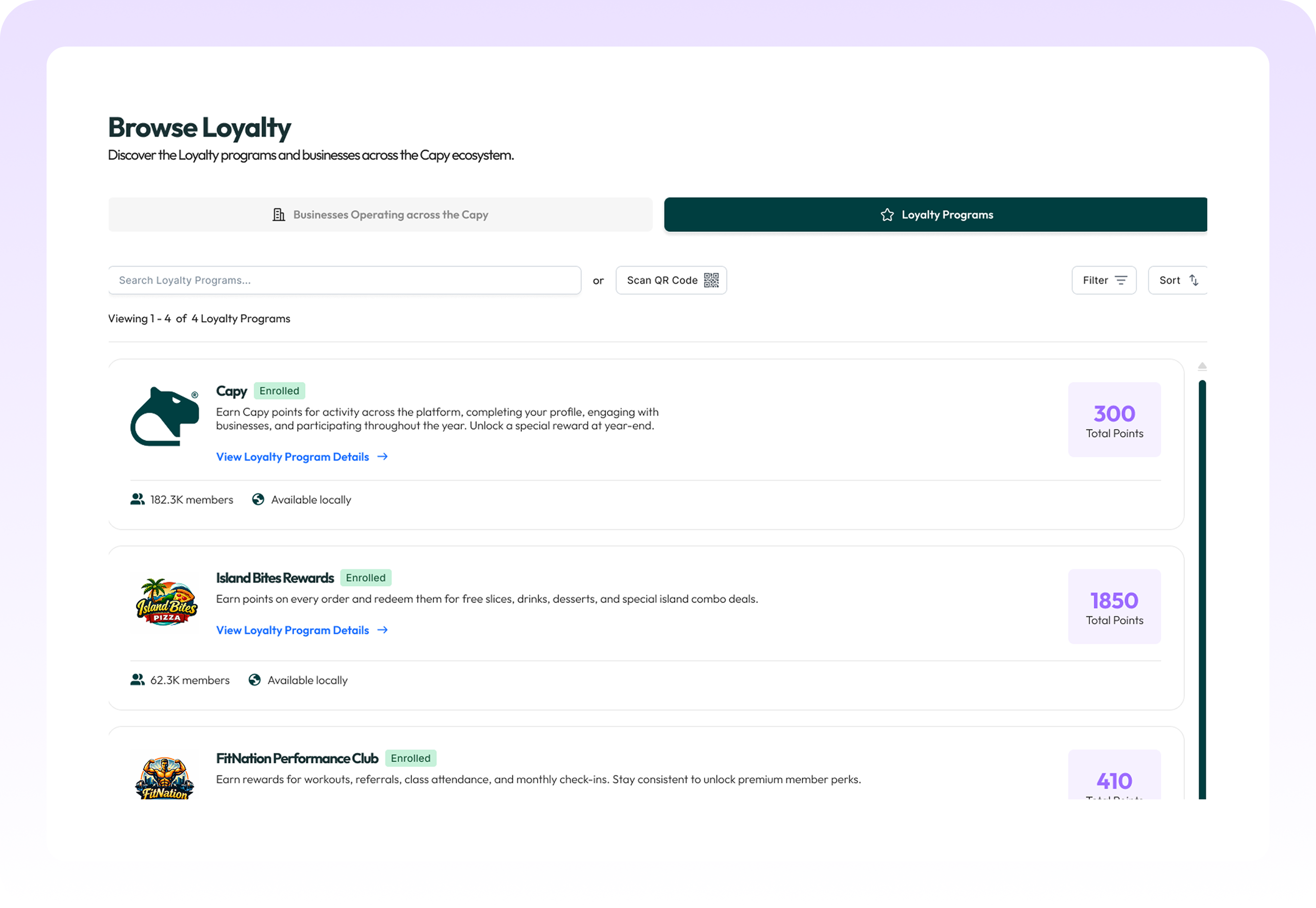This screenshot has height=908, width=1316.
Task: Click the filter lines icon
Action: coord(1121,280)
